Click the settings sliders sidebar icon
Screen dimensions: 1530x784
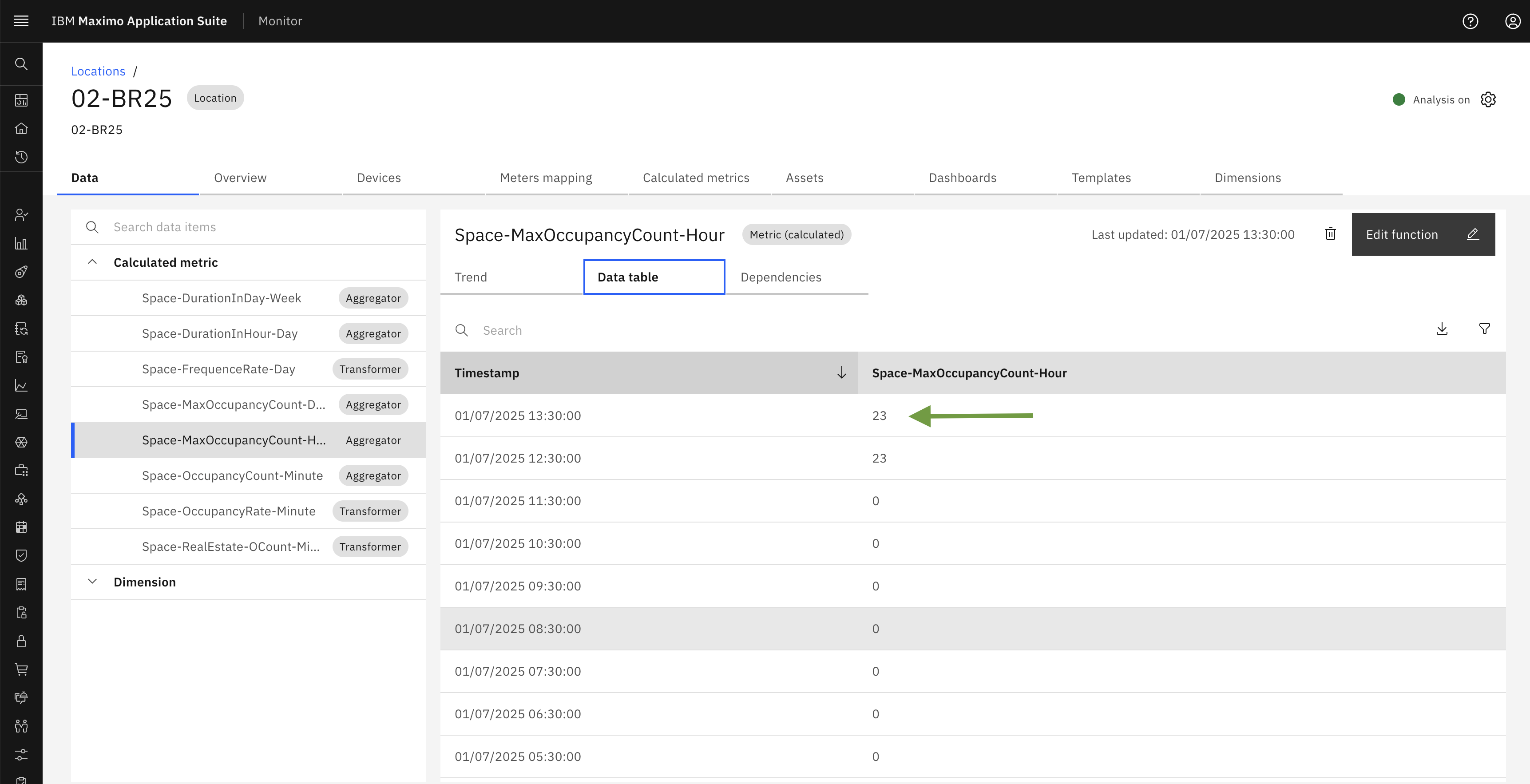pyautogui.click(x=21, y=755)
